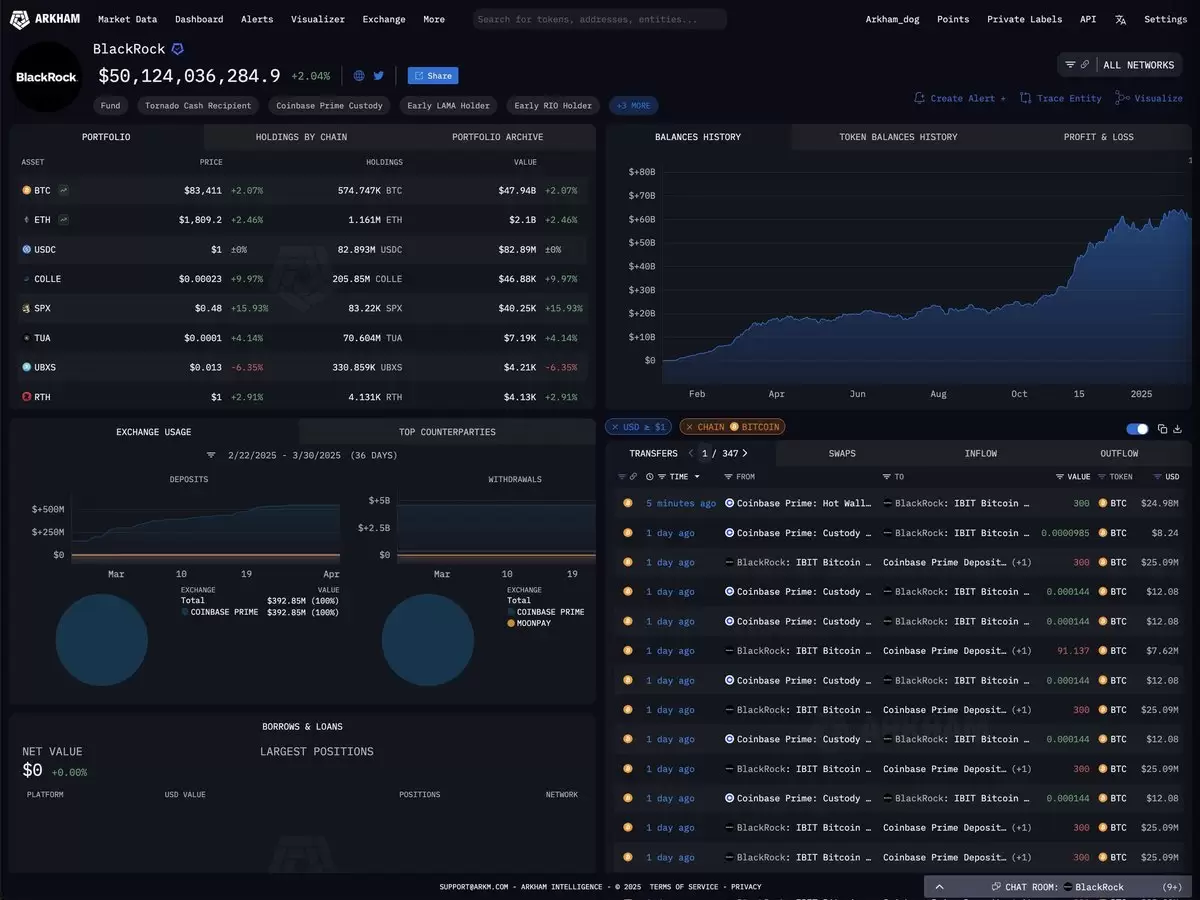Switch to the TOP COUNTERPARTIES tab
The image size is (1200, 900).
click(447, 432)
